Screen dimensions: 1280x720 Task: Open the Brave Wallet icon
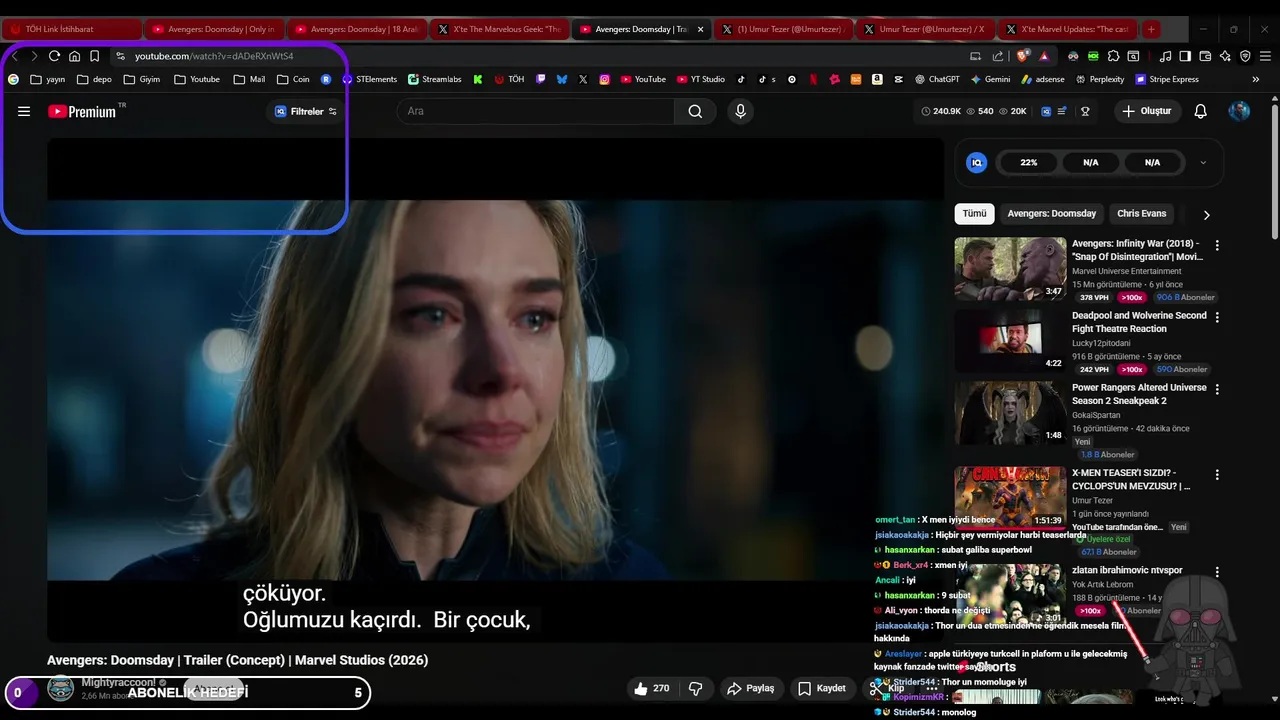point(1205,56)
